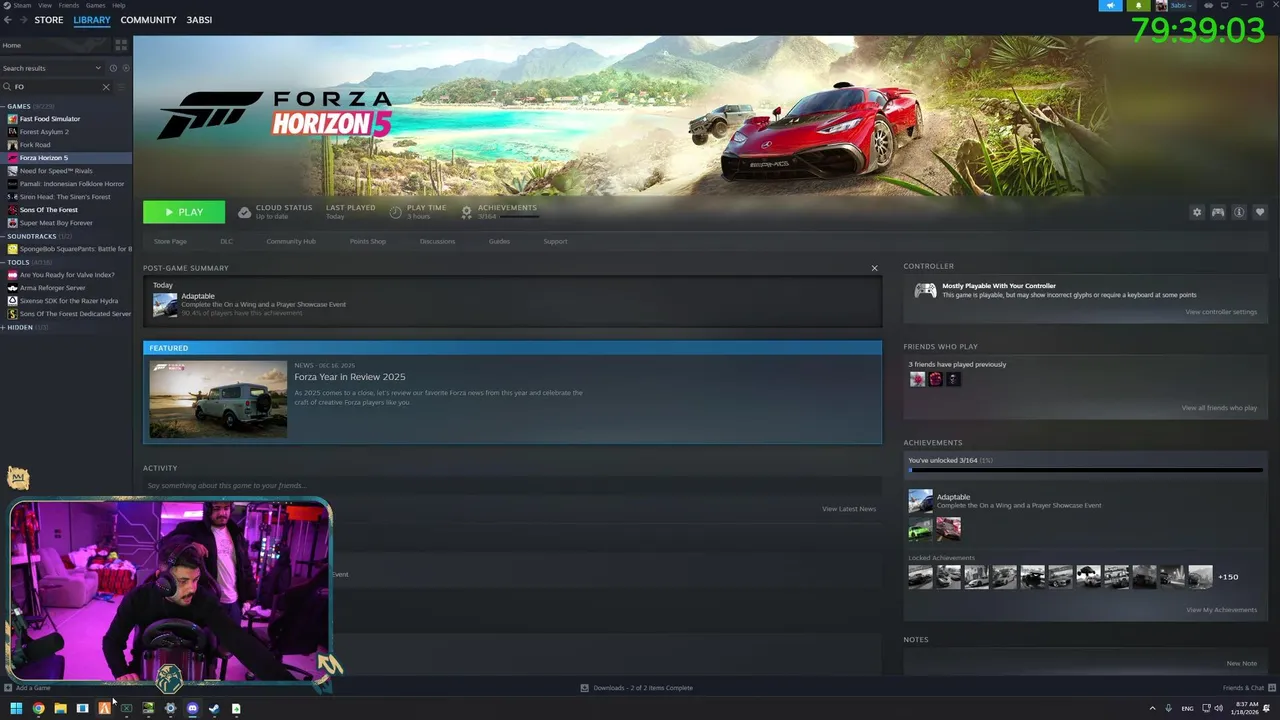Click the Adaptable achievement icon in Achievements panel

click(x=920, y=501)
